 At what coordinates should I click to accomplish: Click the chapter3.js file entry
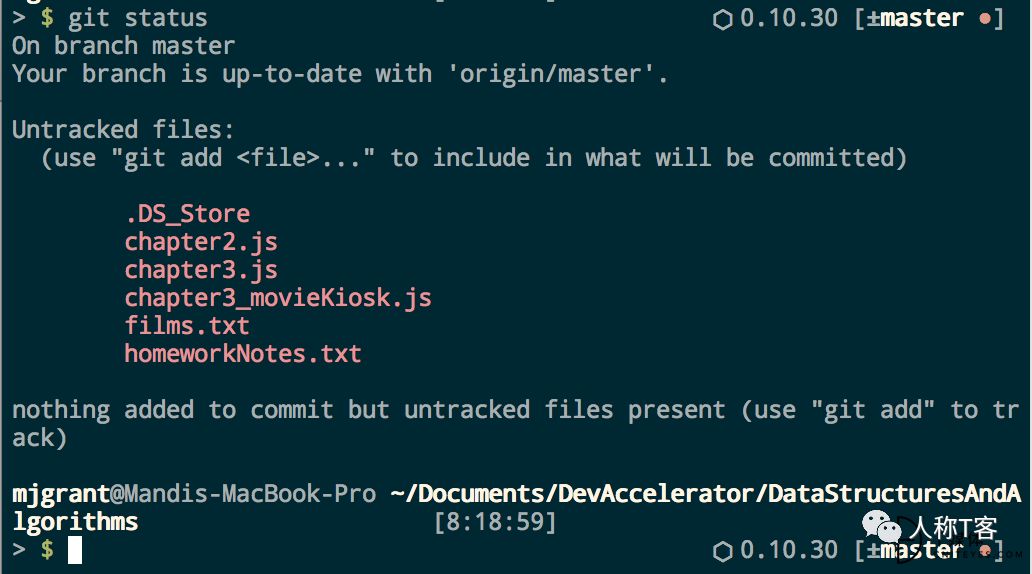[201, 269]
